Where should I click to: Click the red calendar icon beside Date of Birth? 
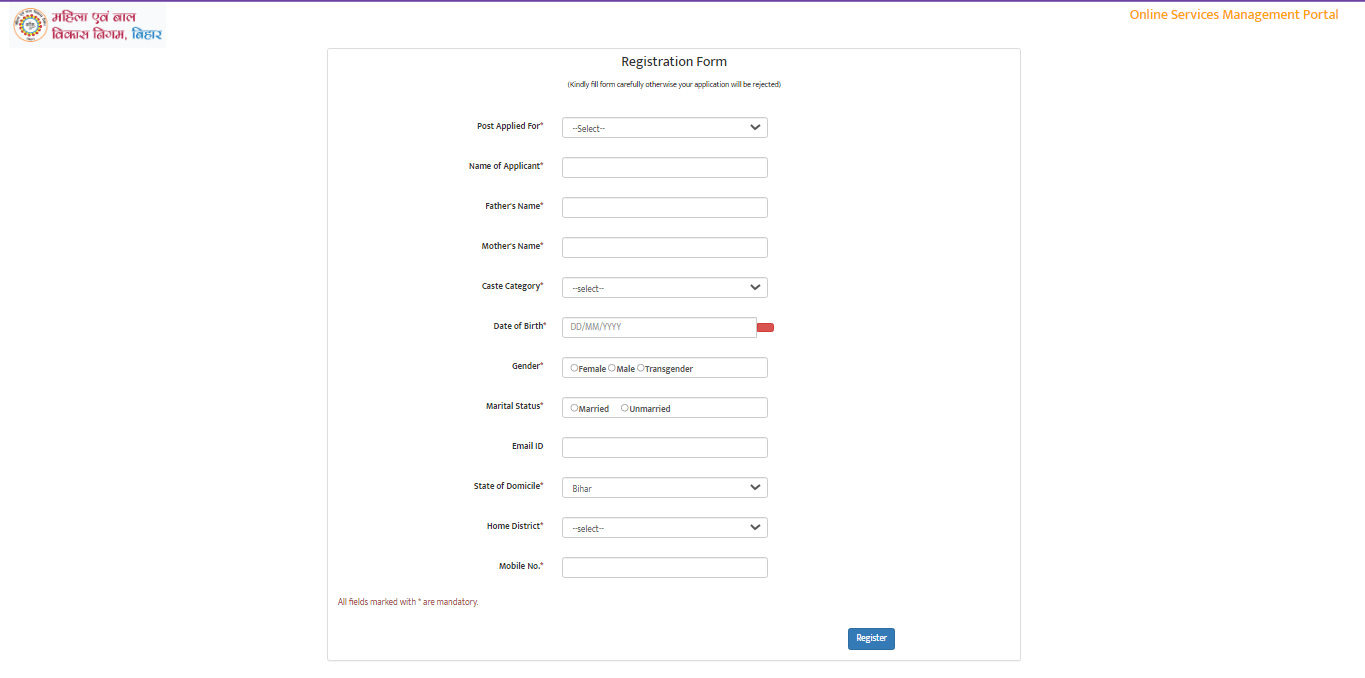[x=765, y=328]
